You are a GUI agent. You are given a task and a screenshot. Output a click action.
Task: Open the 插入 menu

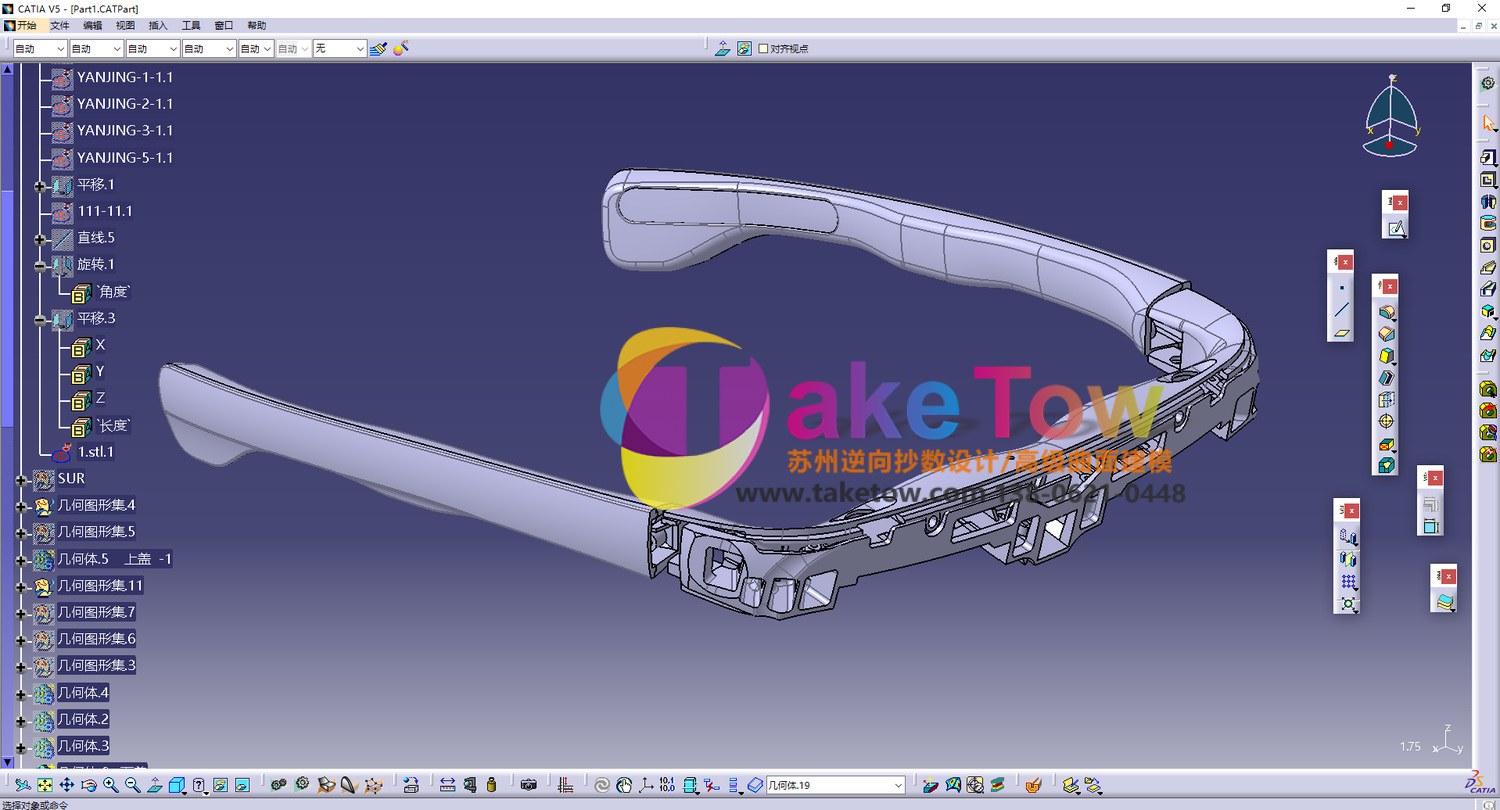coord(158,25)
